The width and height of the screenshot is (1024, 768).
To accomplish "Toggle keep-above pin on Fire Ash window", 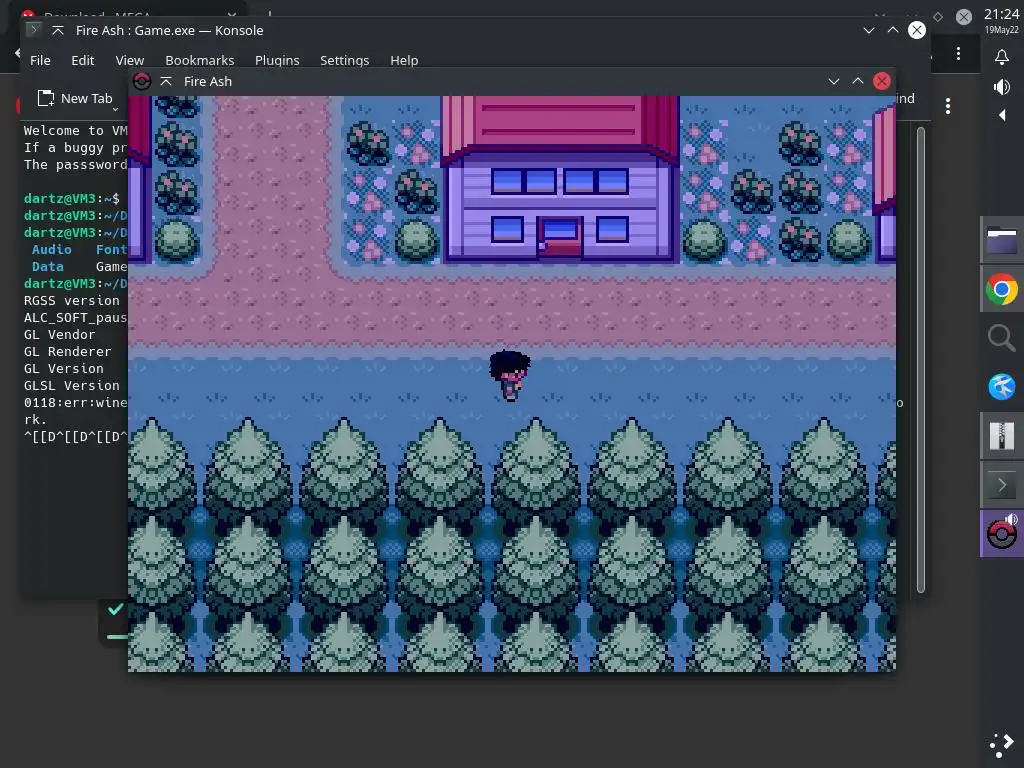I will (166, 81).
